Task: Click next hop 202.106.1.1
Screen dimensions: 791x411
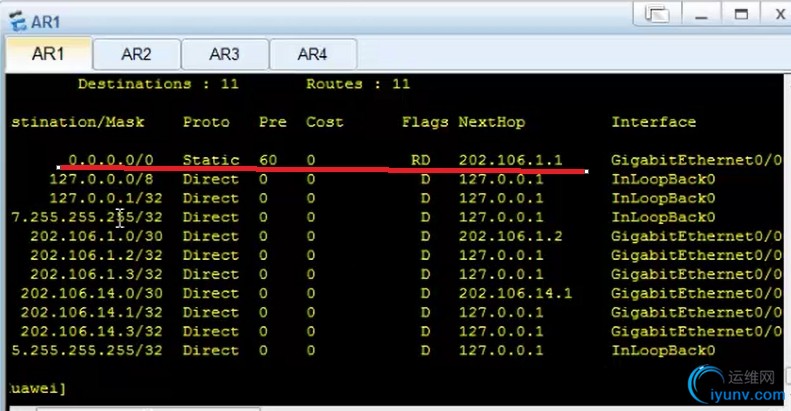Action: tap(510, 160)
